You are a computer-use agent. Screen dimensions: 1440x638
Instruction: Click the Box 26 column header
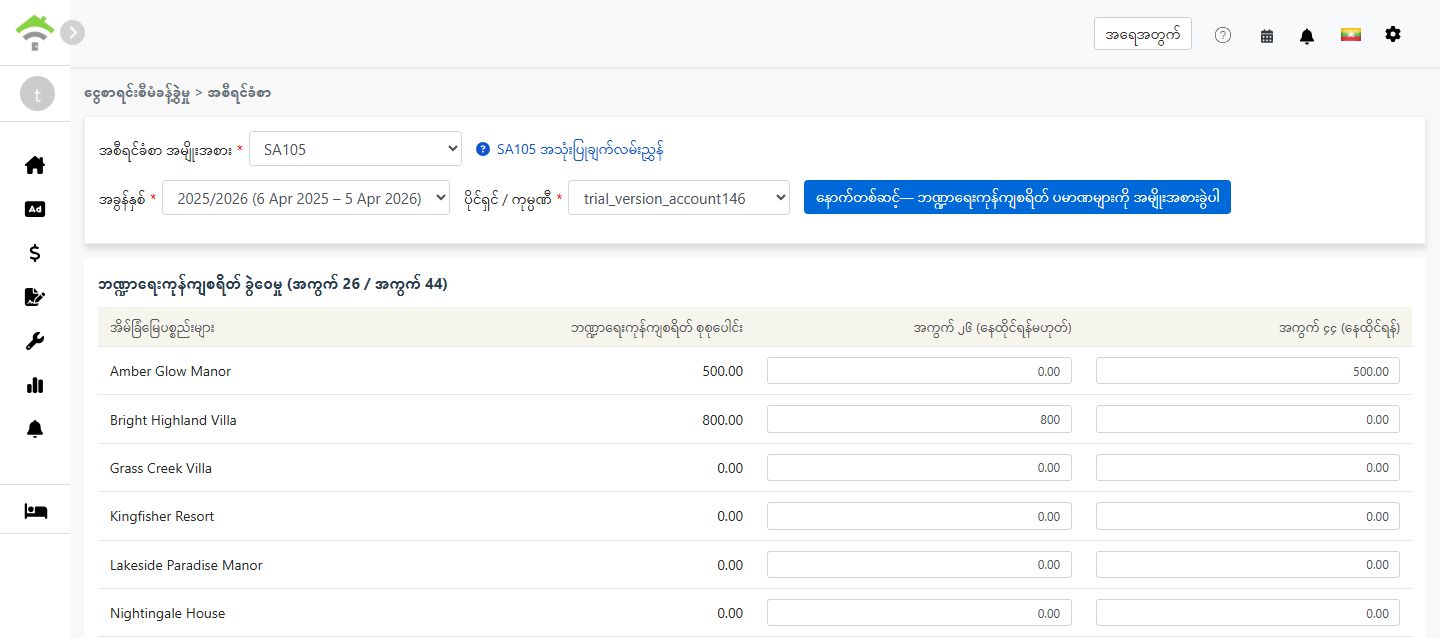tap(992, 327)
